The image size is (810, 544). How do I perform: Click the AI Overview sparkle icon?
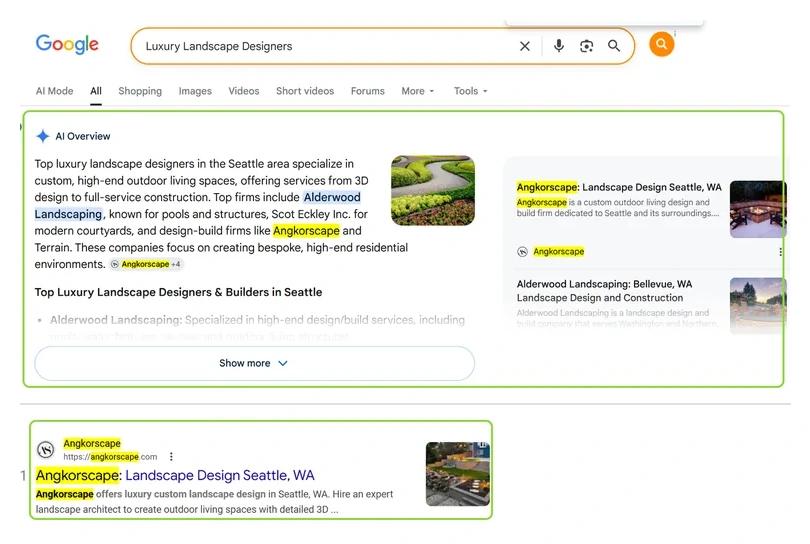(42, 136)
